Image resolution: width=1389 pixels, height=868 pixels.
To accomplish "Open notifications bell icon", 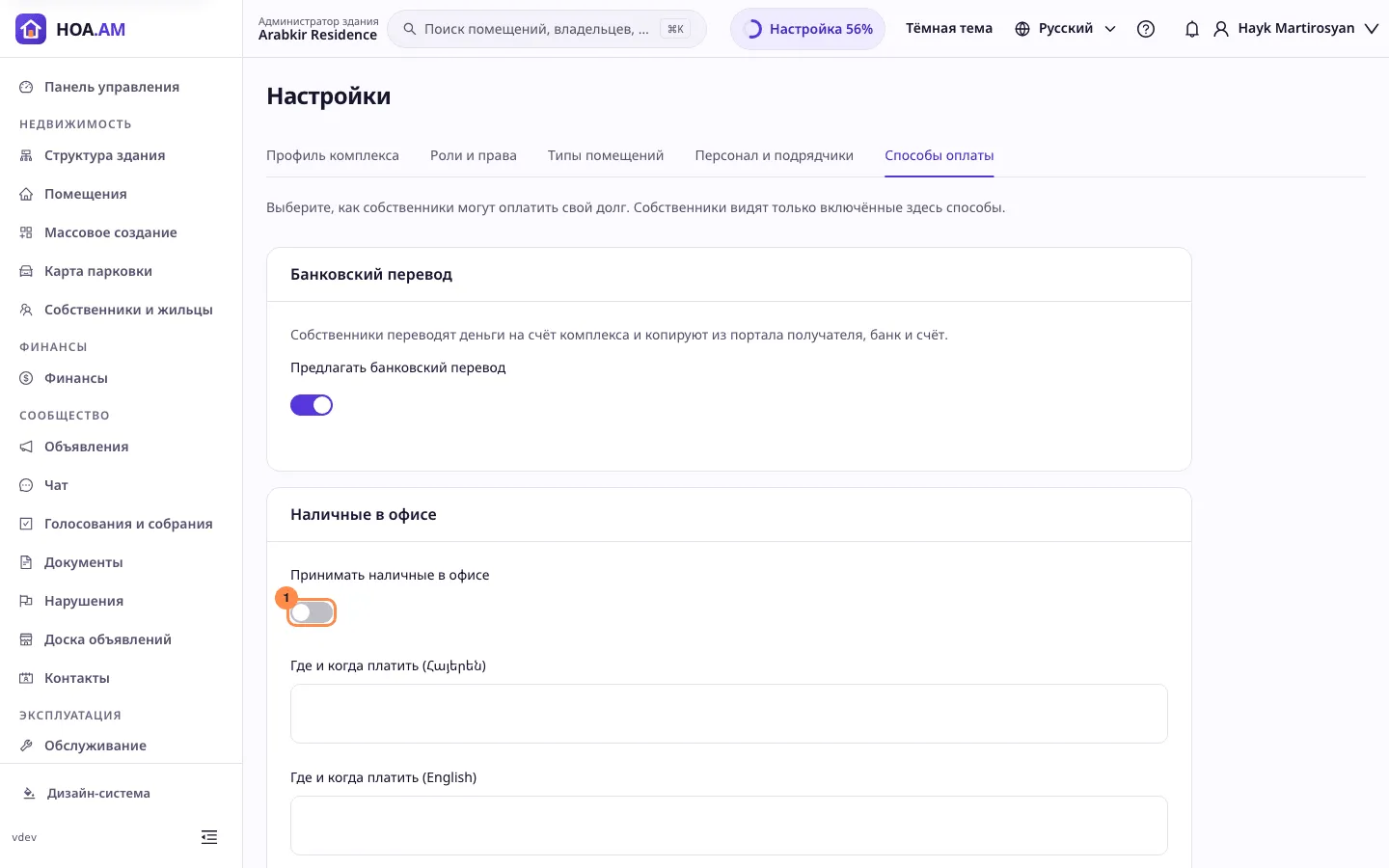I will point(1192,29).
